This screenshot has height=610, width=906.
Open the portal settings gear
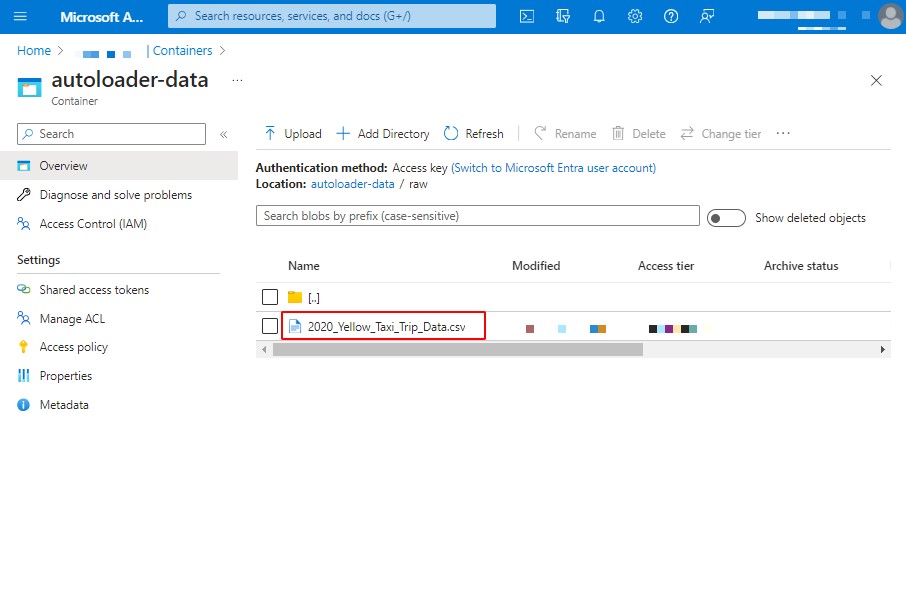pyautogui.click(x=635, y=16)
